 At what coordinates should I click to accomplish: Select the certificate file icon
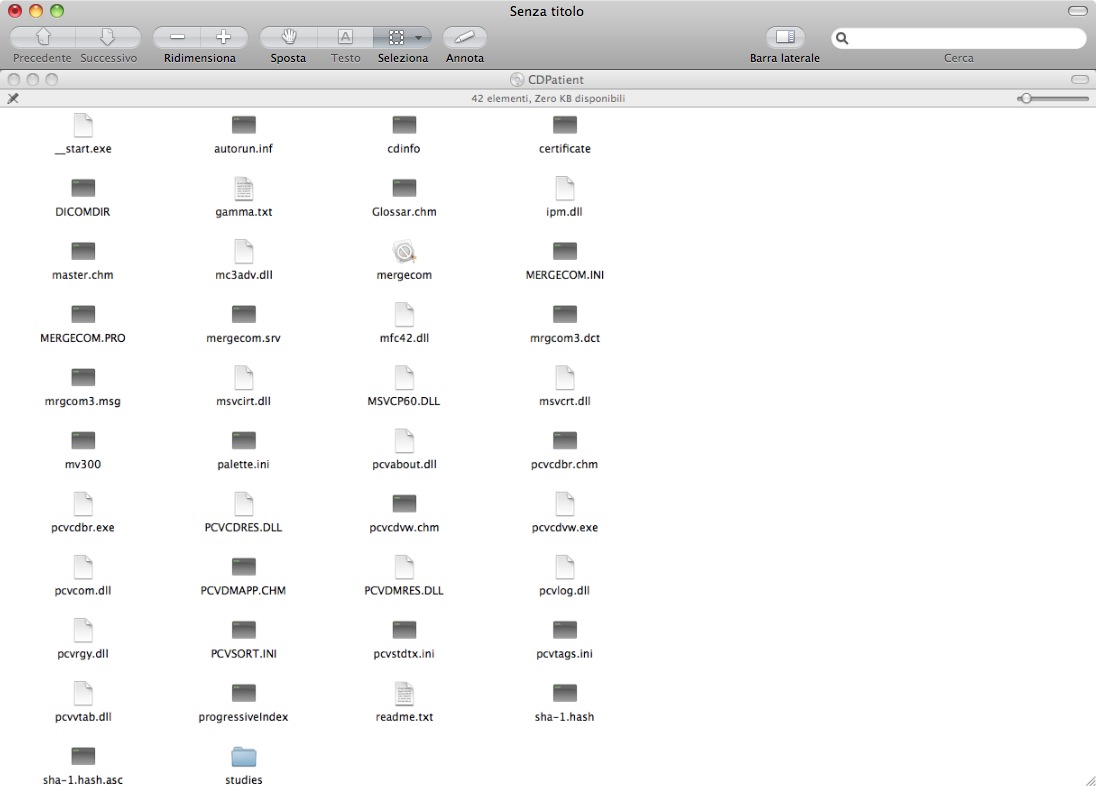[565, 125]
